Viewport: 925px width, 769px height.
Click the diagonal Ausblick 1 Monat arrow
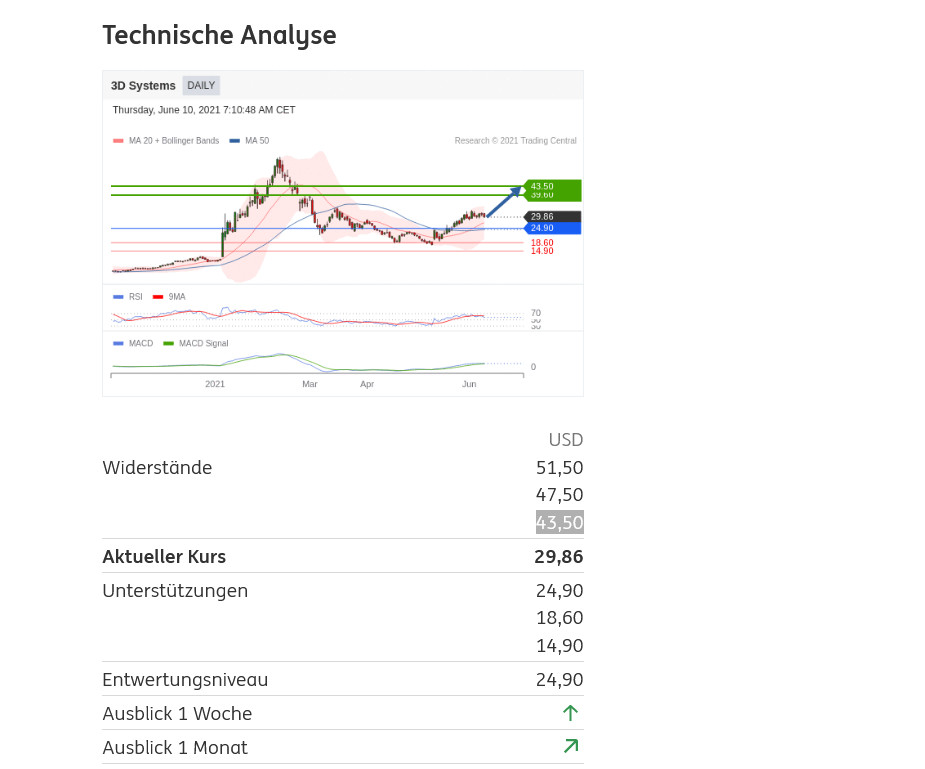[571, 746]
